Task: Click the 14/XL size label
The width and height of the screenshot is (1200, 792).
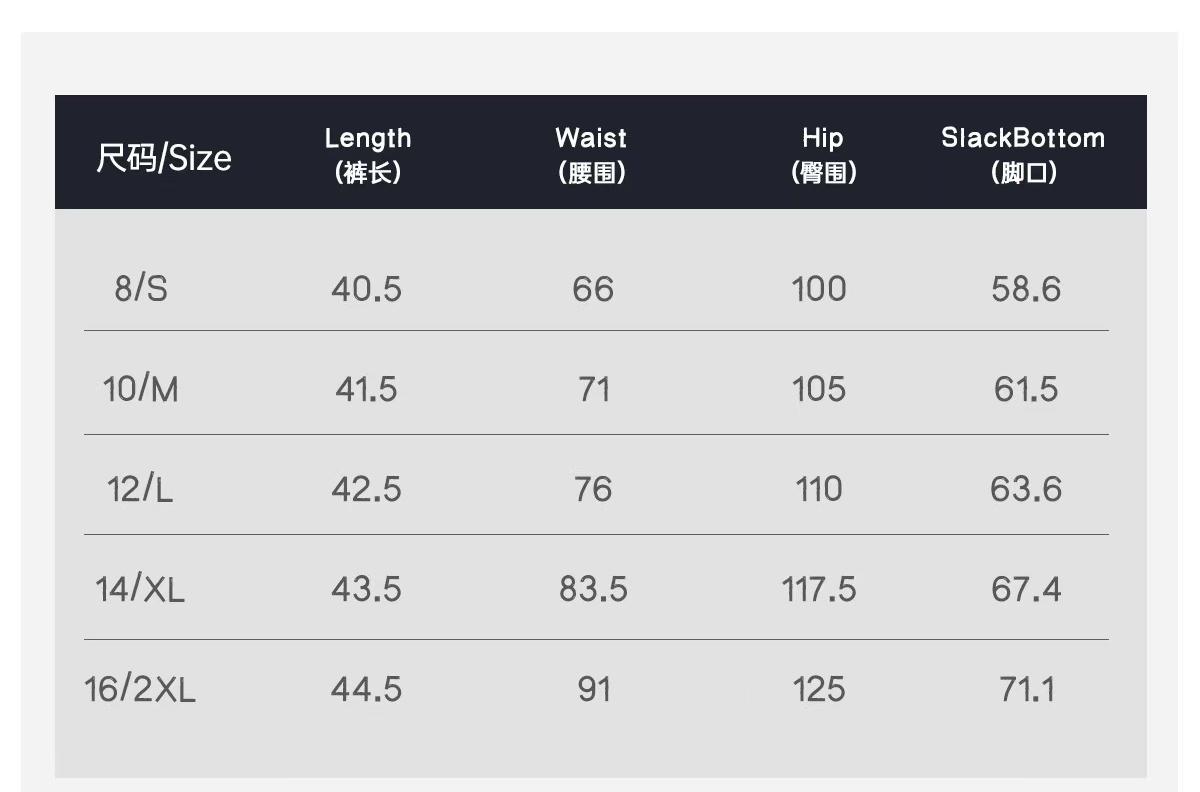Action: [x=141, y=589]
